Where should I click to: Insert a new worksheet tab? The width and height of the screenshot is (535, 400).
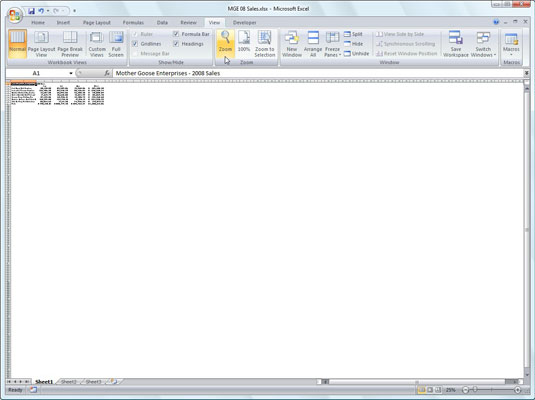[x=114, y=382]
